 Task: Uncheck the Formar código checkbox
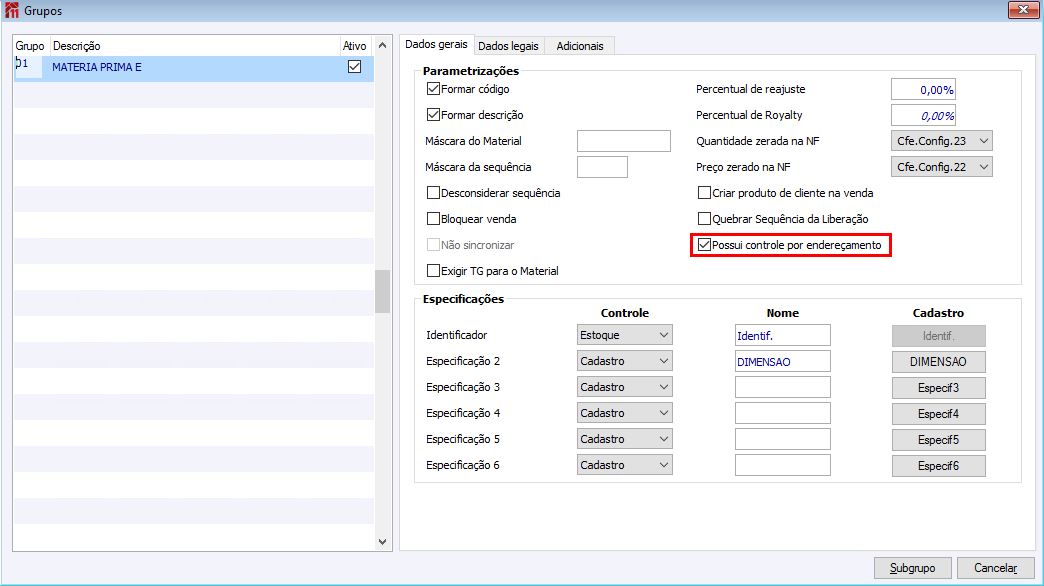pos(433,89)
